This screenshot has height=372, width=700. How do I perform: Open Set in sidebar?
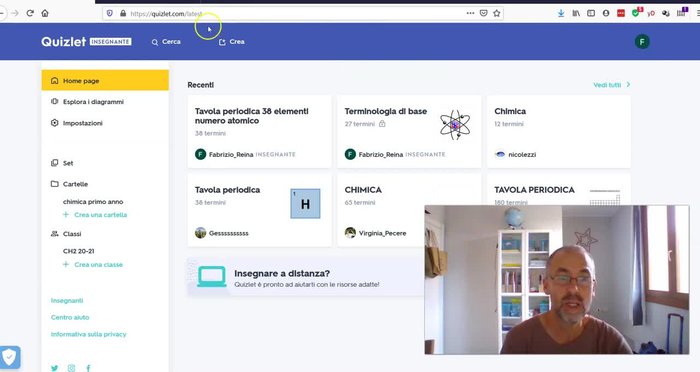[x=68, y=163]
